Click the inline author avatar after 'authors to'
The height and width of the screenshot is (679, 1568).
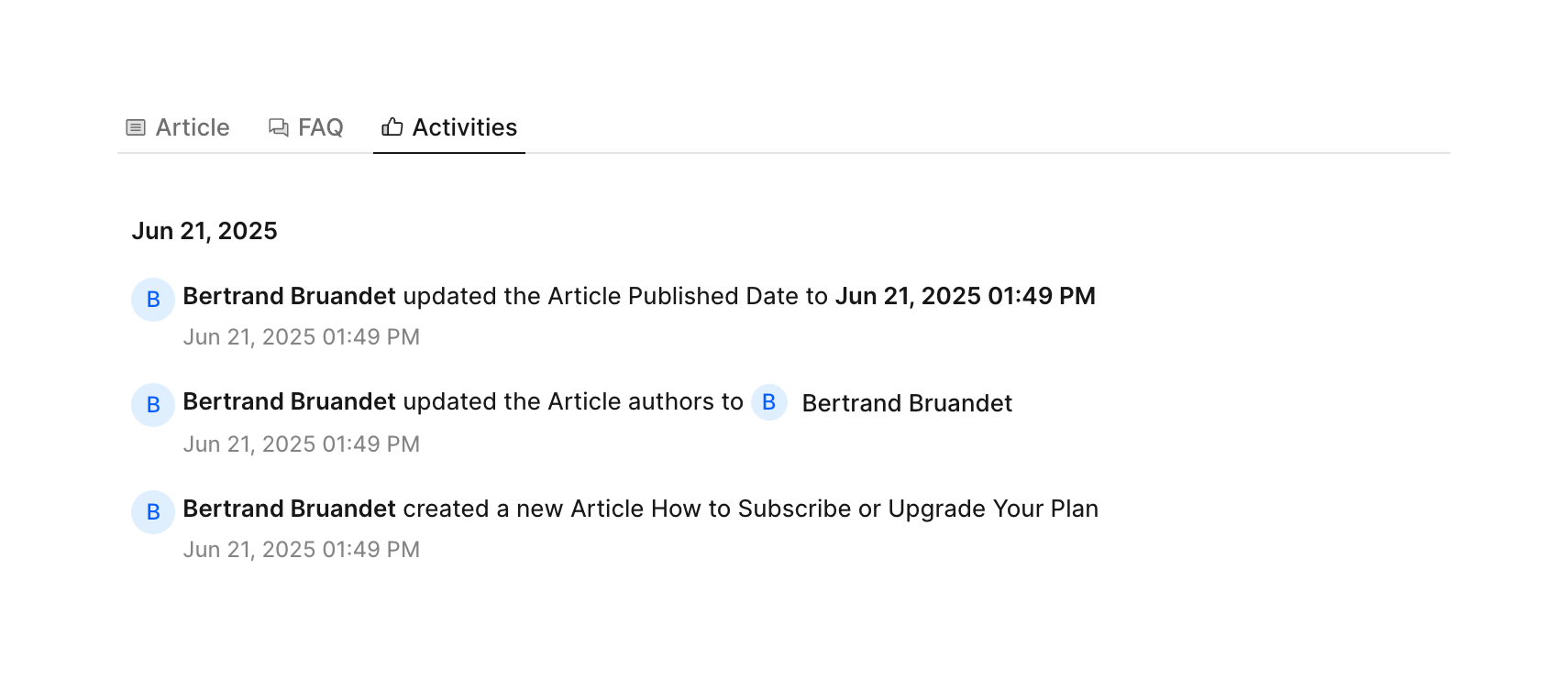pyautogui.click(x=769, y=402)
